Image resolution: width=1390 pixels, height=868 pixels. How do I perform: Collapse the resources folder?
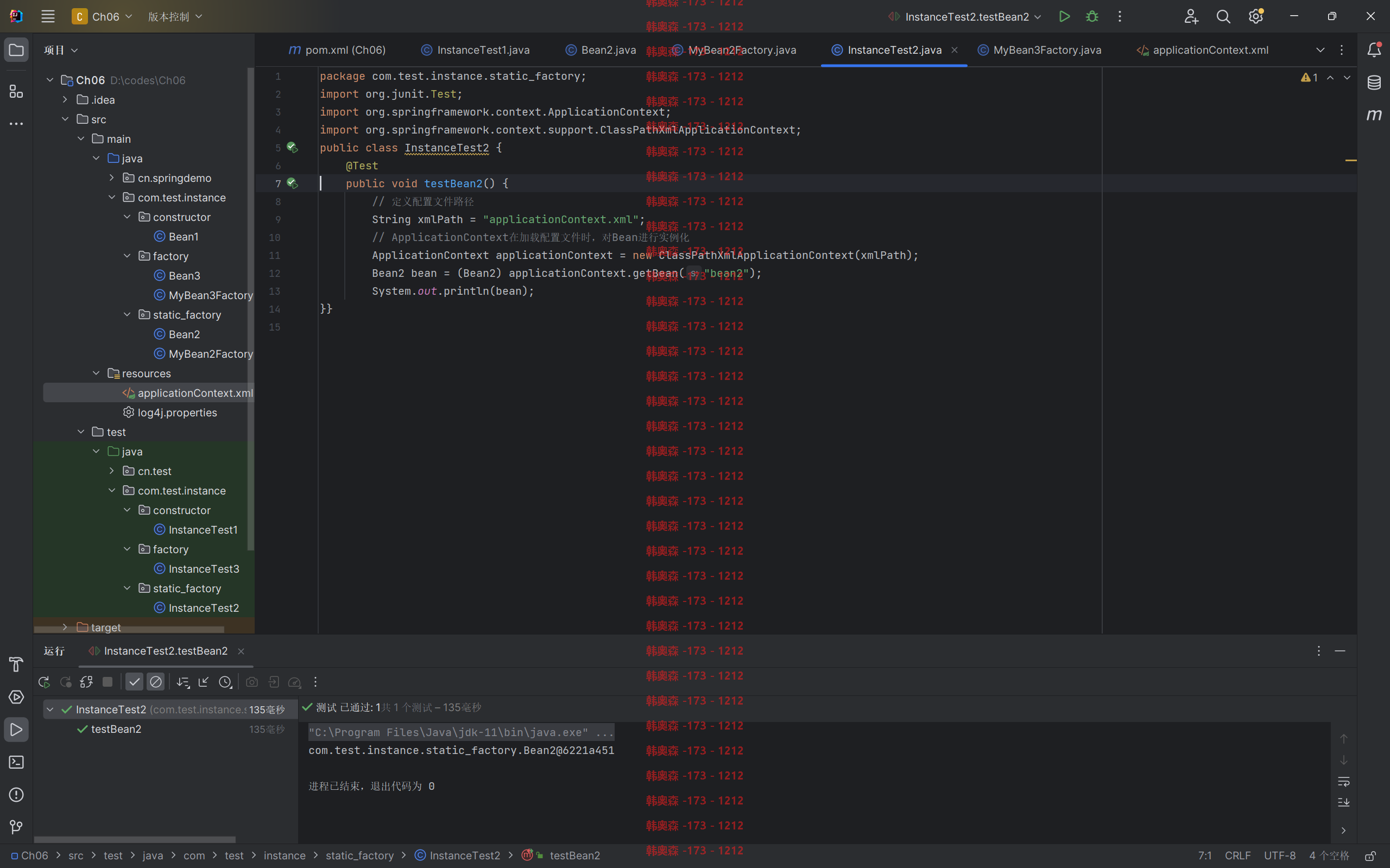tap(96, 373)
